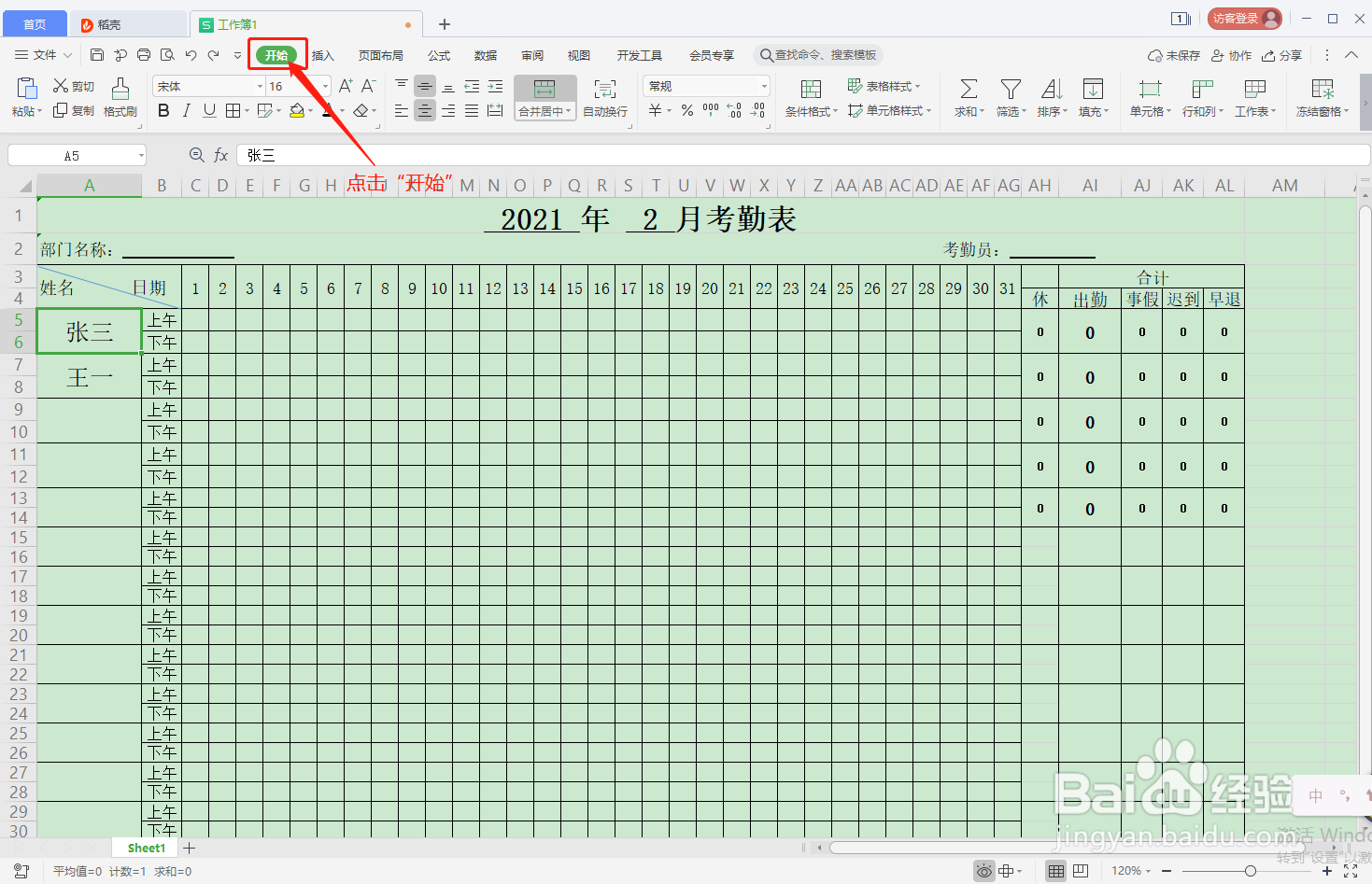This screenshot has width=1372, height=884.
Task: Decrease font size with A- icon
Action: [369, 86]
